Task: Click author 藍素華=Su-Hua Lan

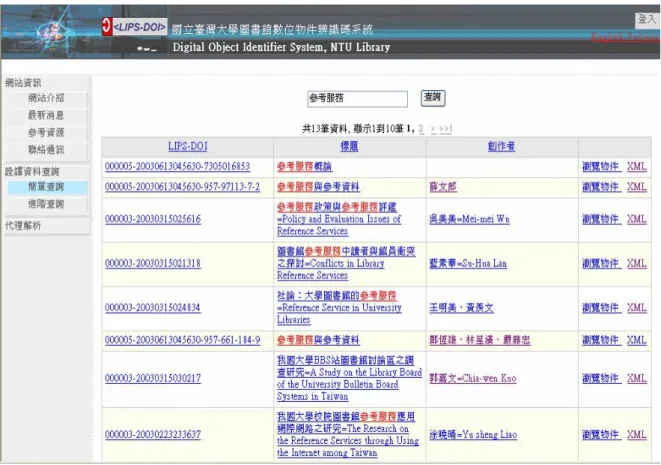Action: (468, 263)
